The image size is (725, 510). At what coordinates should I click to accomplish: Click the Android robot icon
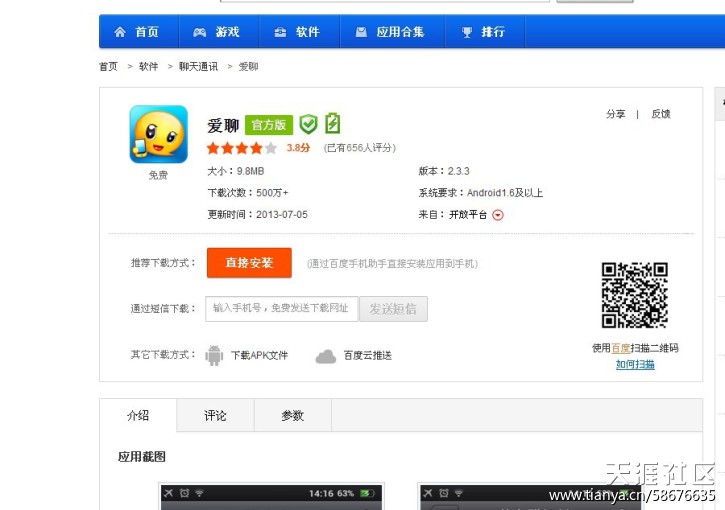pyautogui.click(x=214, y=356)
